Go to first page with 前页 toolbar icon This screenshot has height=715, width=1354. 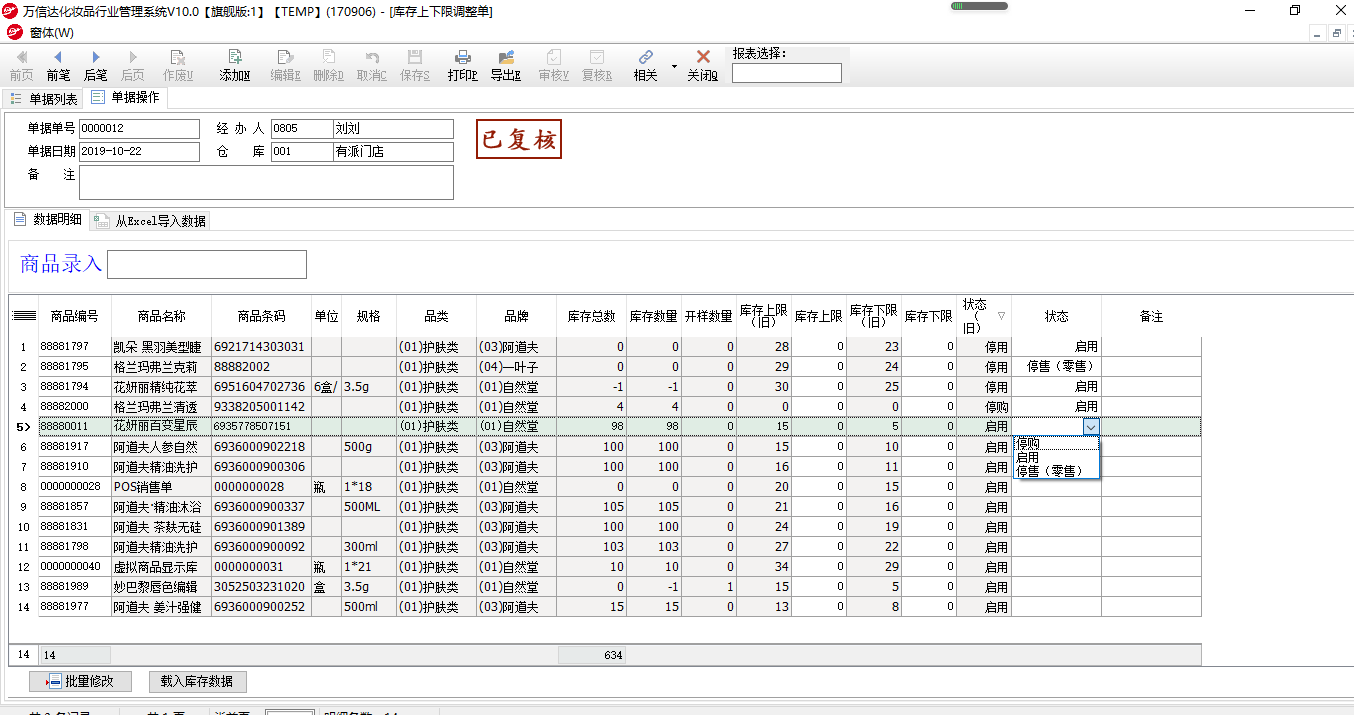[x=21, y=66]
